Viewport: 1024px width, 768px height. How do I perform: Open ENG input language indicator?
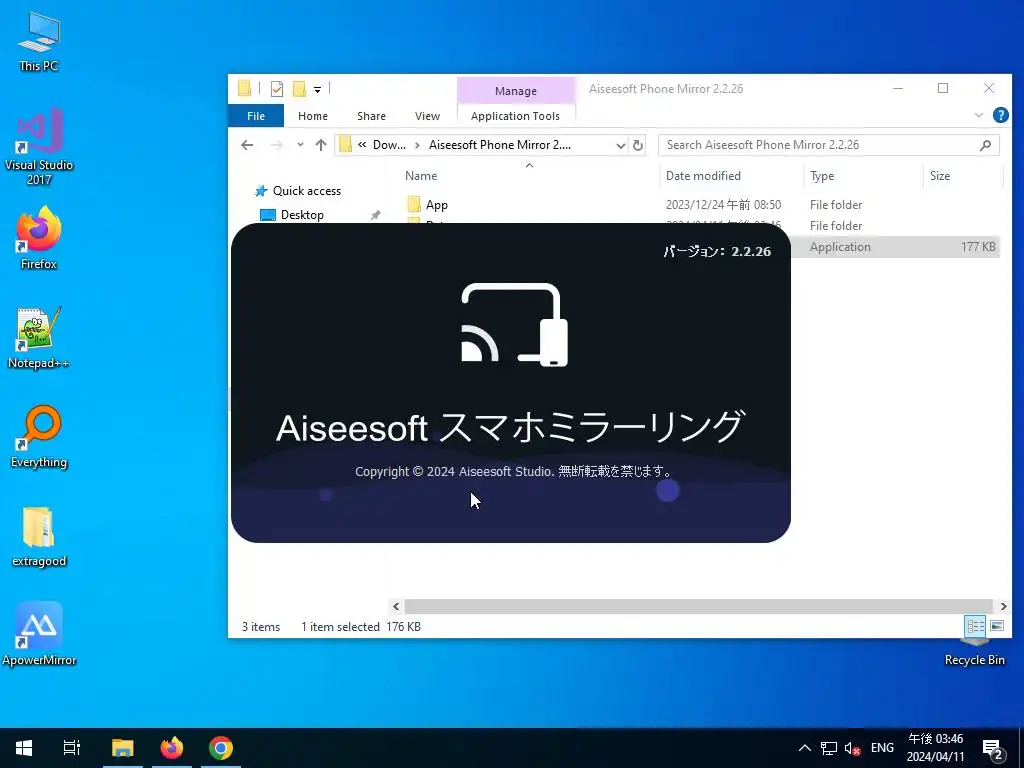882,748
